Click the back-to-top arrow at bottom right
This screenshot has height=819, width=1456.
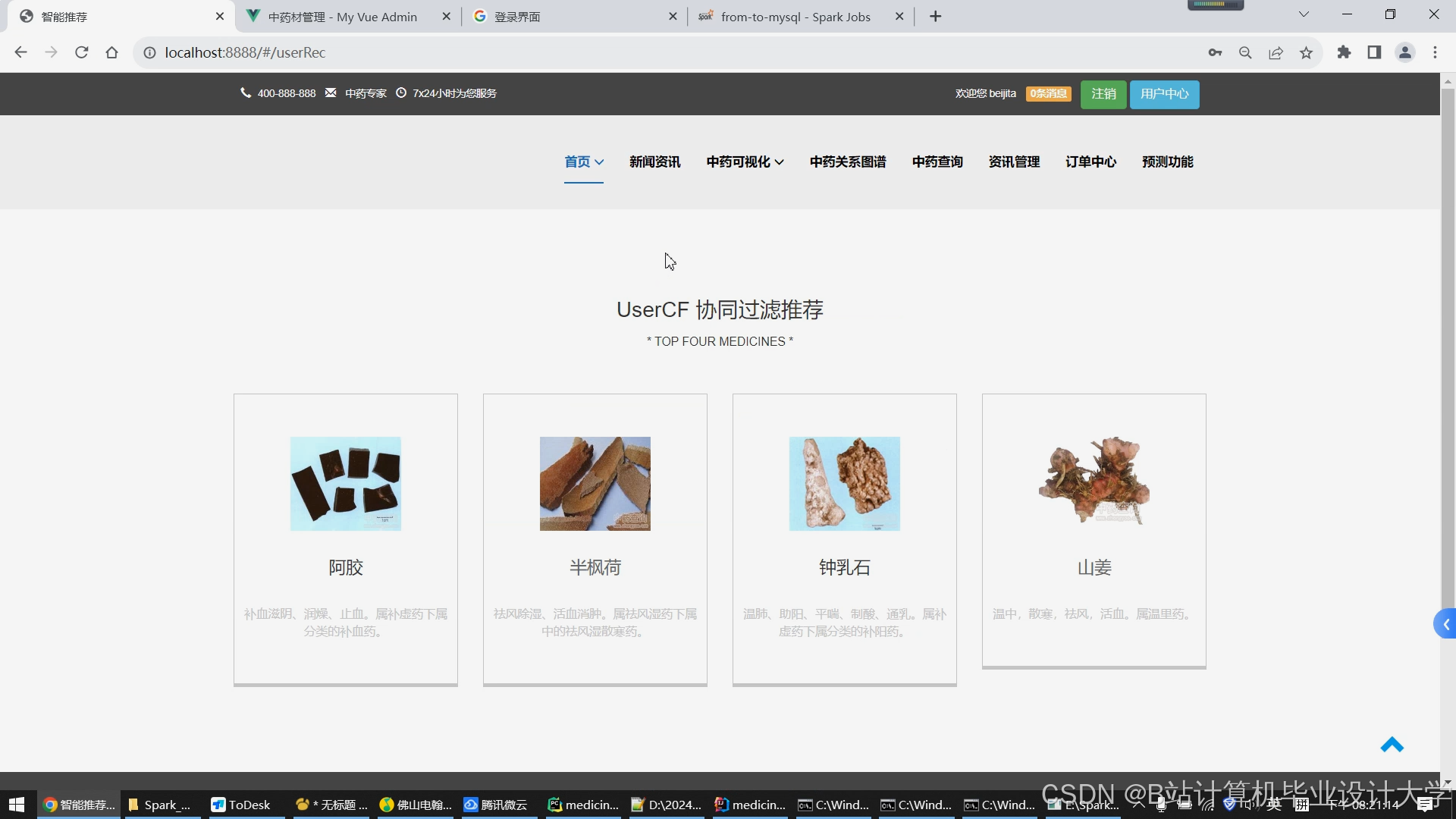(x=1393, y=745)
